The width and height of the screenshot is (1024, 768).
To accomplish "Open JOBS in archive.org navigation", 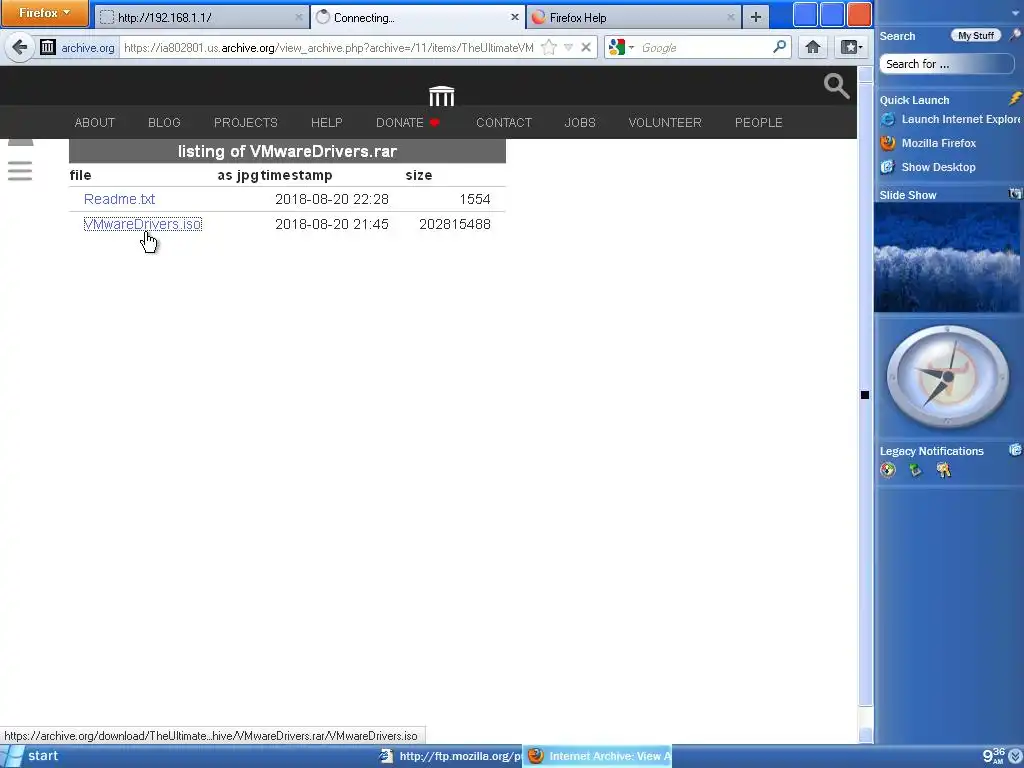I will (x=580, y=123).
